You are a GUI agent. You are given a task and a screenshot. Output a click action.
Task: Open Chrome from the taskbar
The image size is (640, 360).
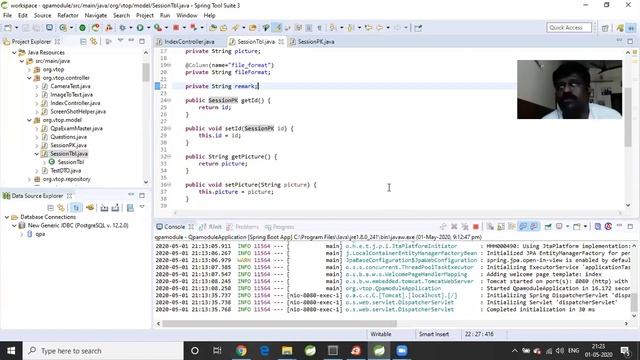pyautogui.click(x=241, y=351)
